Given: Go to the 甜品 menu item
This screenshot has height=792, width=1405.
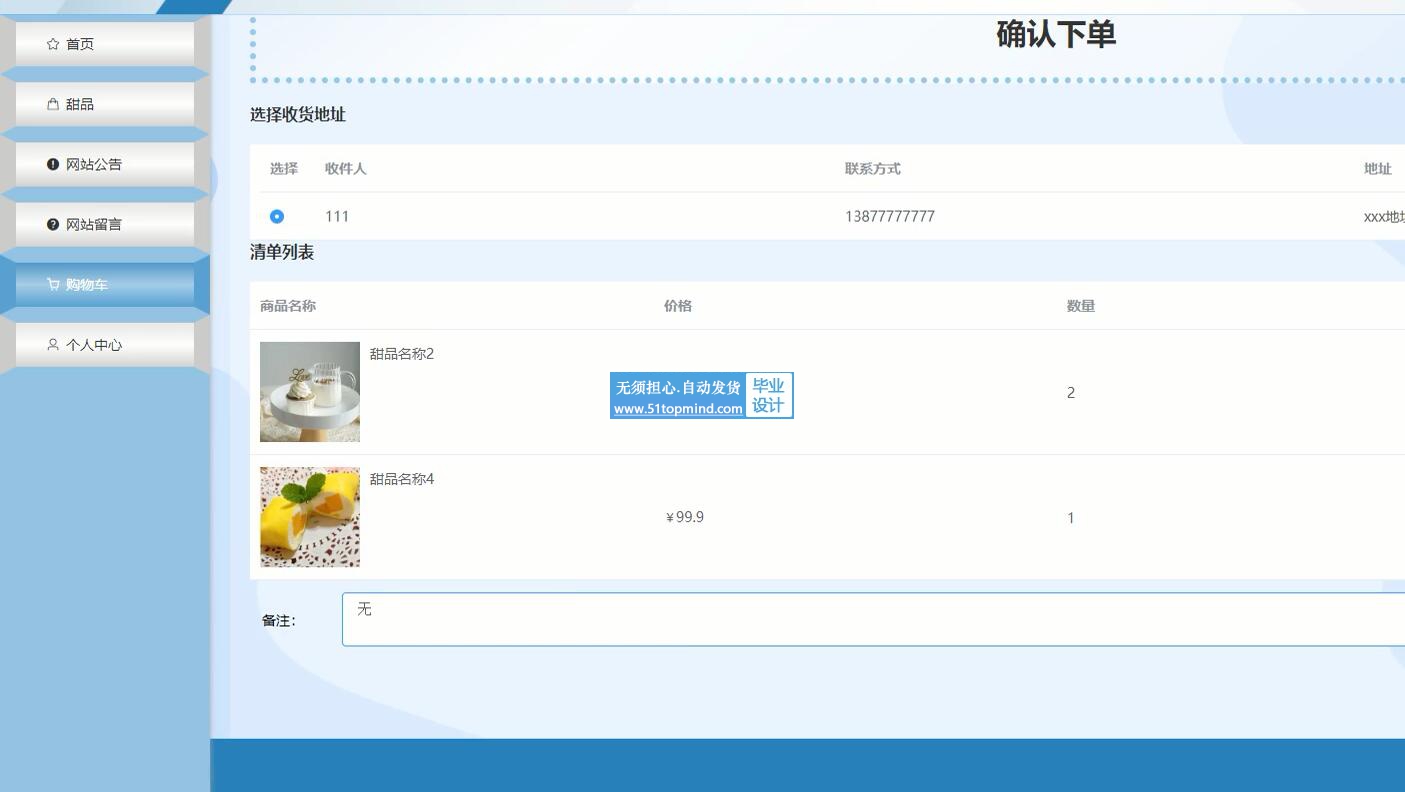Looking at the screenshot, I should click(x=105, y=104).
